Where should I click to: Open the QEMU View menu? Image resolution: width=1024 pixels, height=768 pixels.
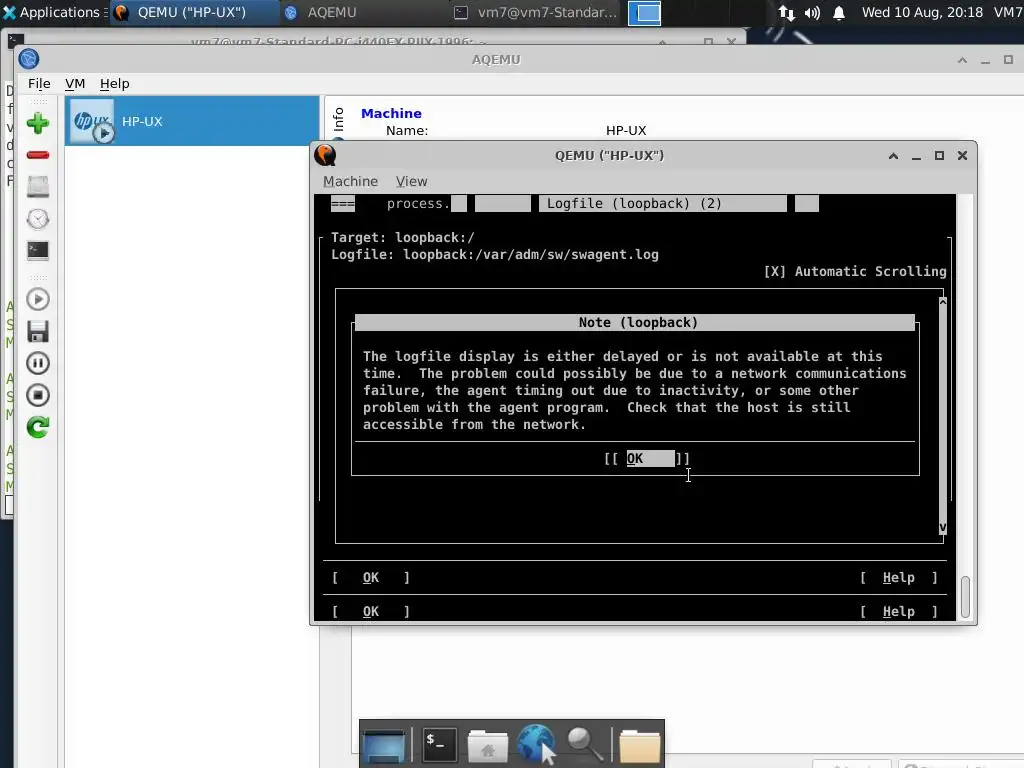click(411, 182)
